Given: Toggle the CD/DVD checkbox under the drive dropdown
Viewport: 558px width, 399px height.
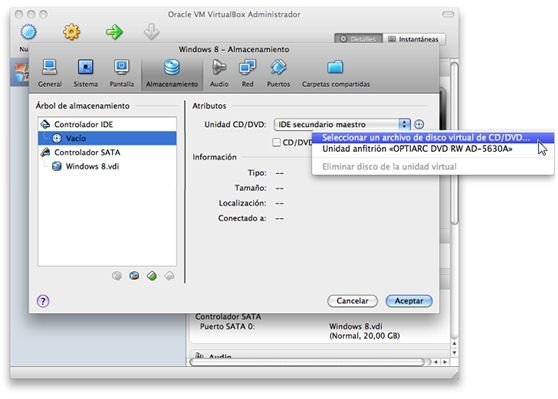Looking at the screenshot, I should pos(276,142).
